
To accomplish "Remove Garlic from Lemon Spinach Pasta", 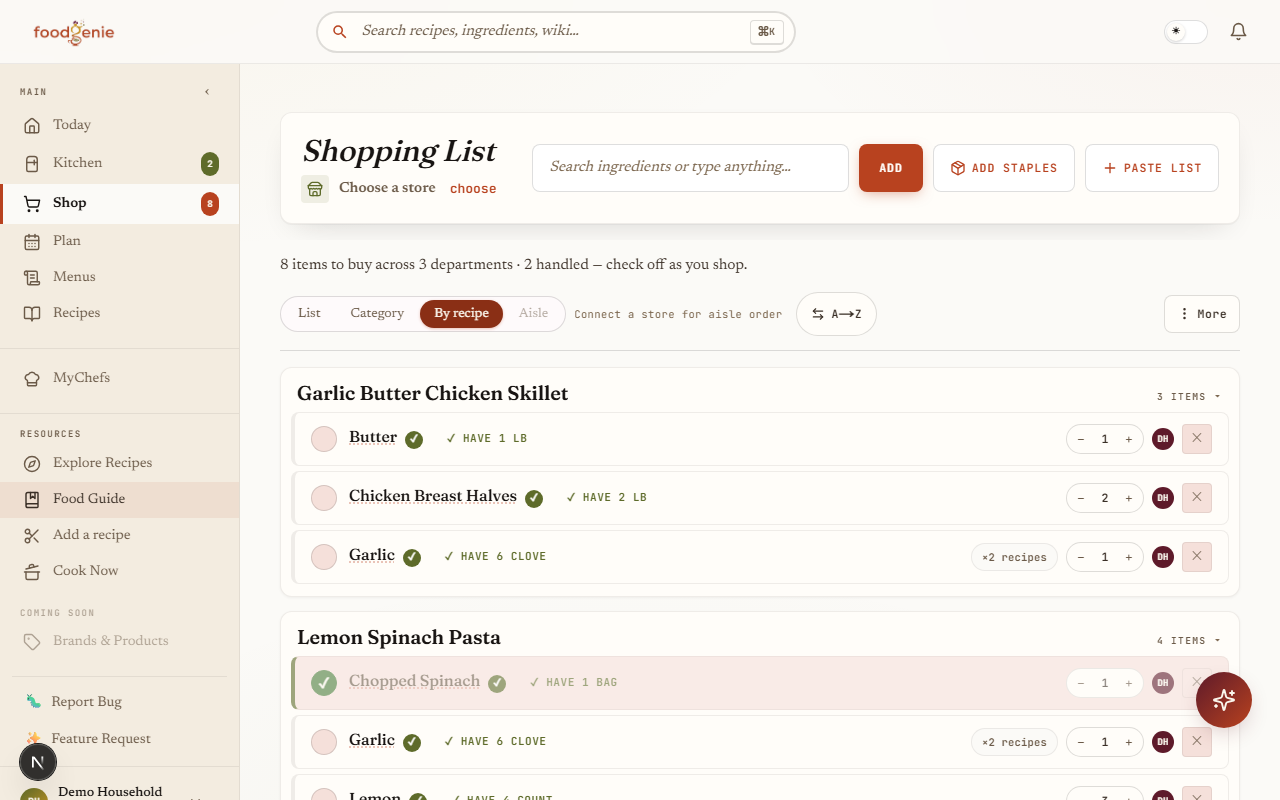I will (x=1197, y=742).
